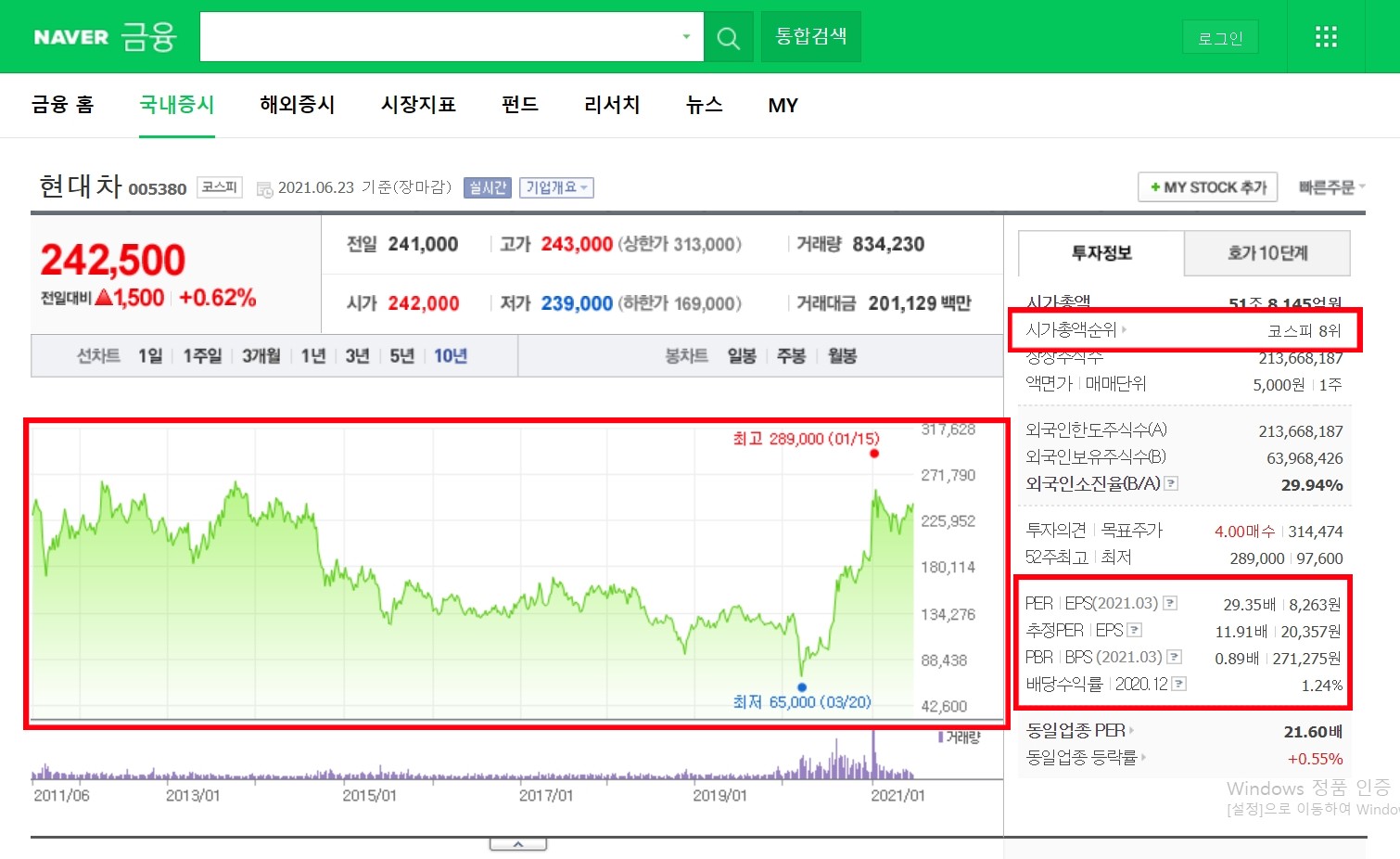Click the 금융 logo text
Image resolution: width=1400 pixels, height=859 pixels.
(148, 37)
